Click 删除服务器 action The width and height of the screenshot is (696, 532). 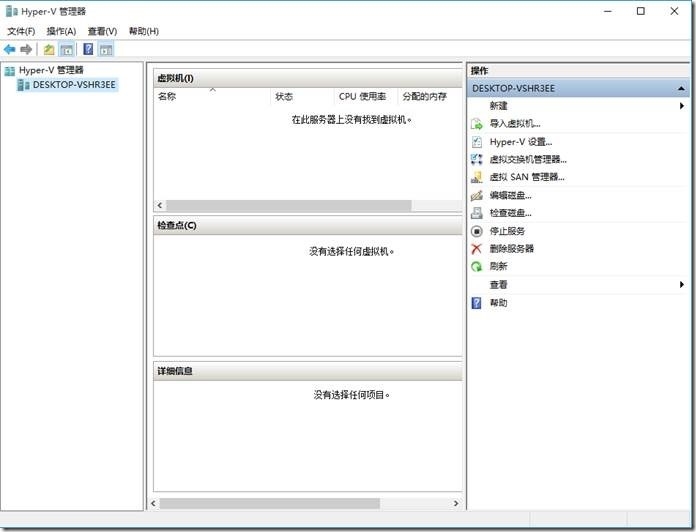[511, 249]
